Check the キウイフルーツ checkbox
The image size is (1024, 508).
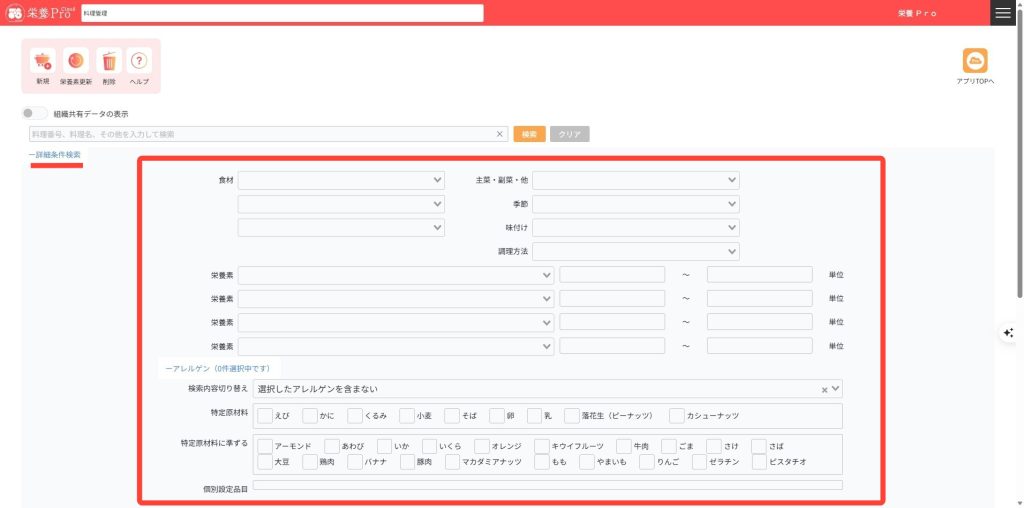tap(541, 446)
